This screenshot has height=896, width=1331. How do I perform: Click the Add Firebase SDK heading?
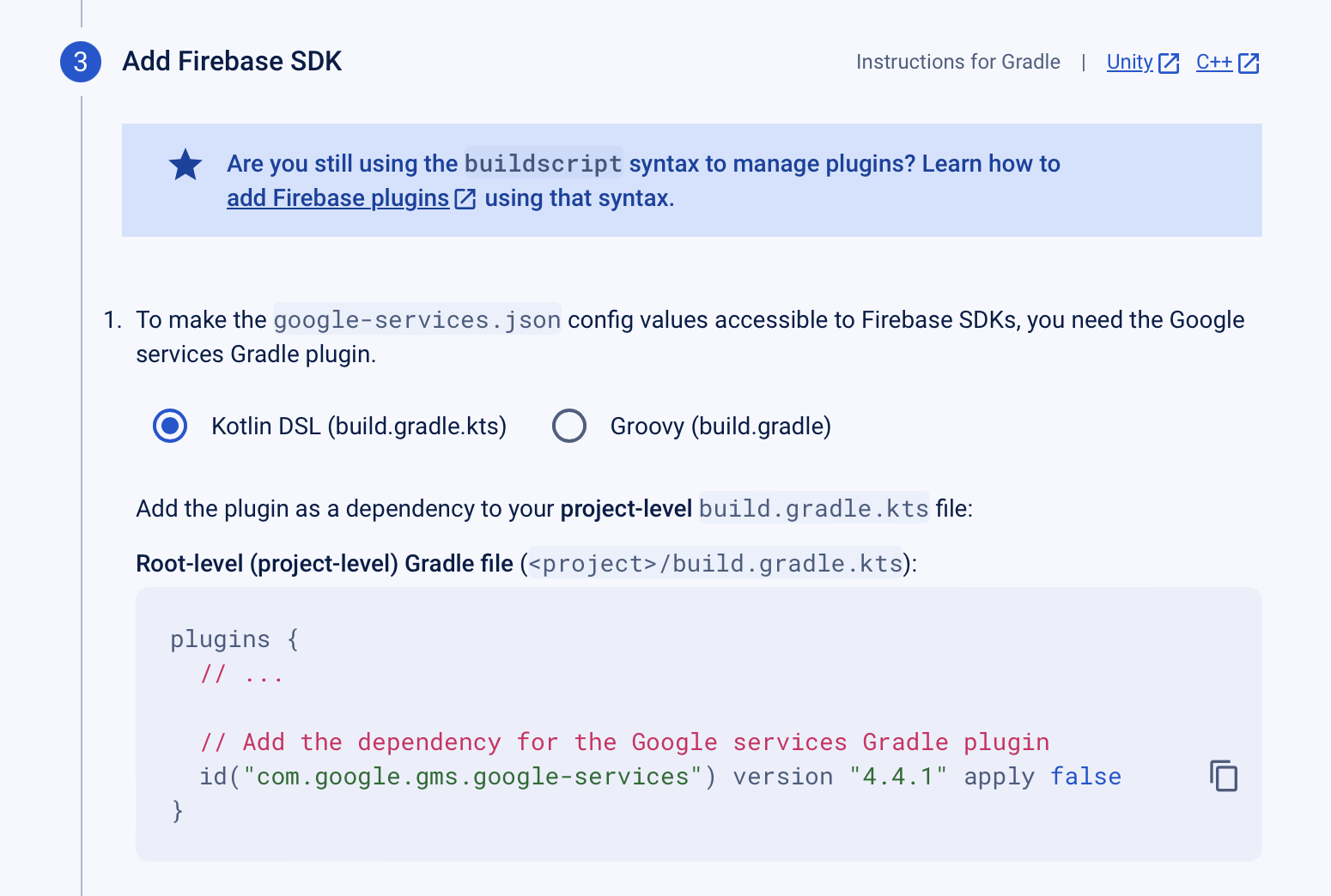[x=232, y=61]
